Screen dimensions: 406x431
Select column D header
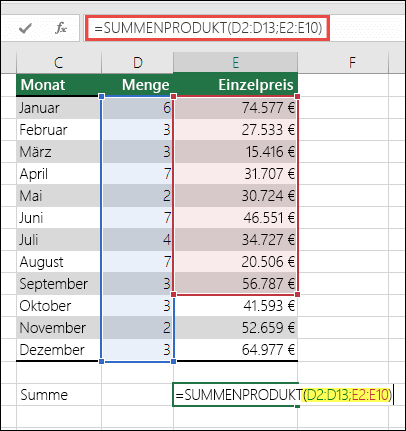(x=137, y=62)
